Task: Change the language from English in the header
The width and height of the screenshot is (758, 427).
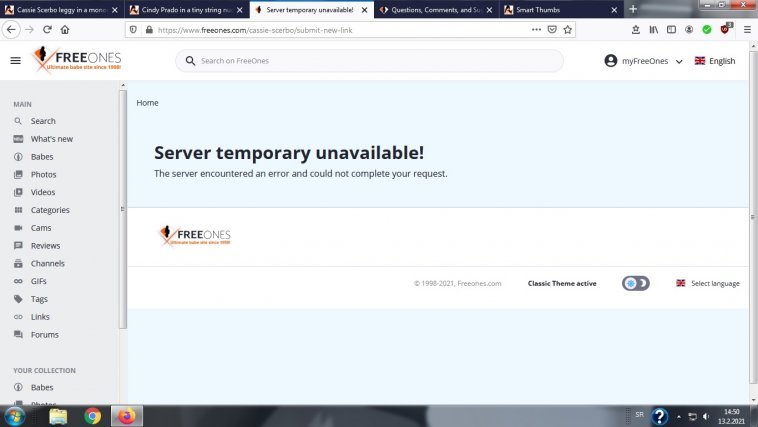Action: [x=714, y=61]
